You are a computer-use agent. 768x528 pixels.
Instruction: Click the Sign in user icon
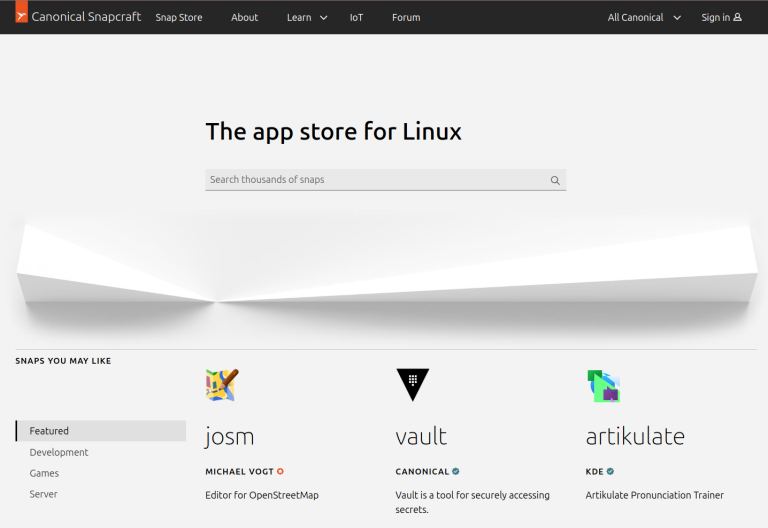pos(738,17)
